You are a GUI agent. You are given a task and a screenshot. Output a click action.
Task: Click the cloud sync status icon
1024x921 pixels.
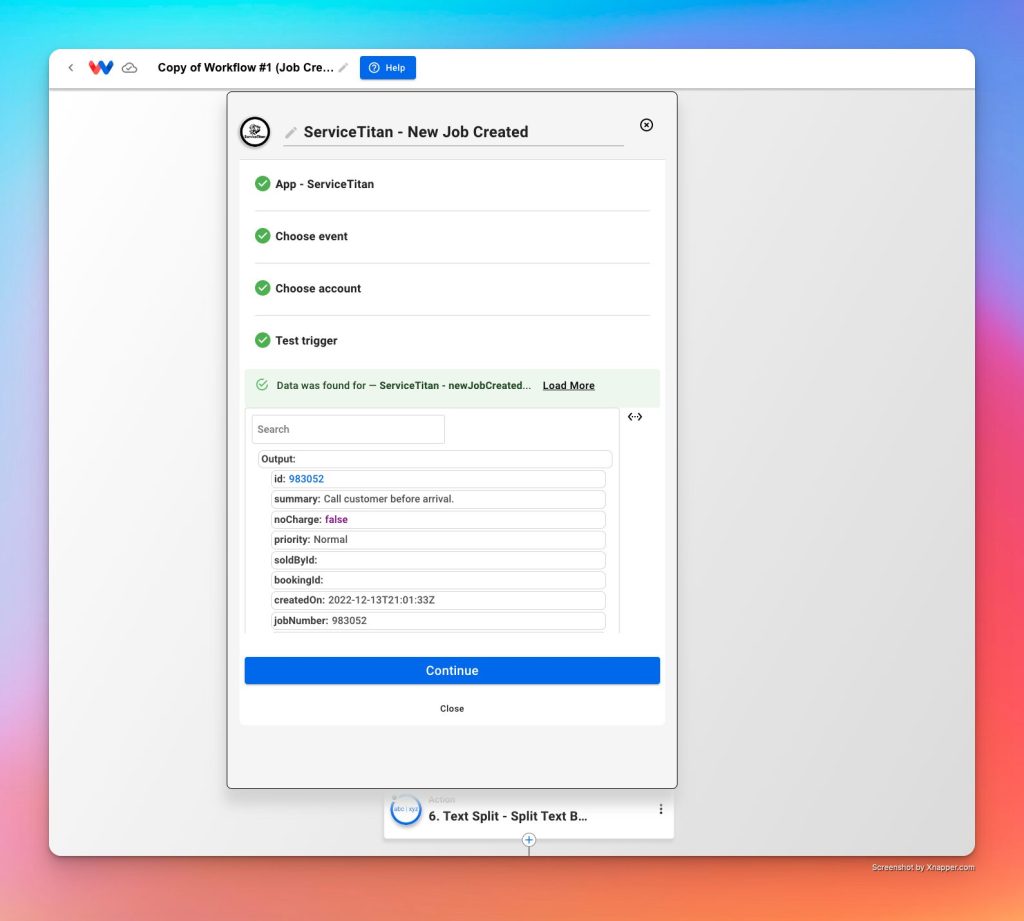click(x=130, y=68)
